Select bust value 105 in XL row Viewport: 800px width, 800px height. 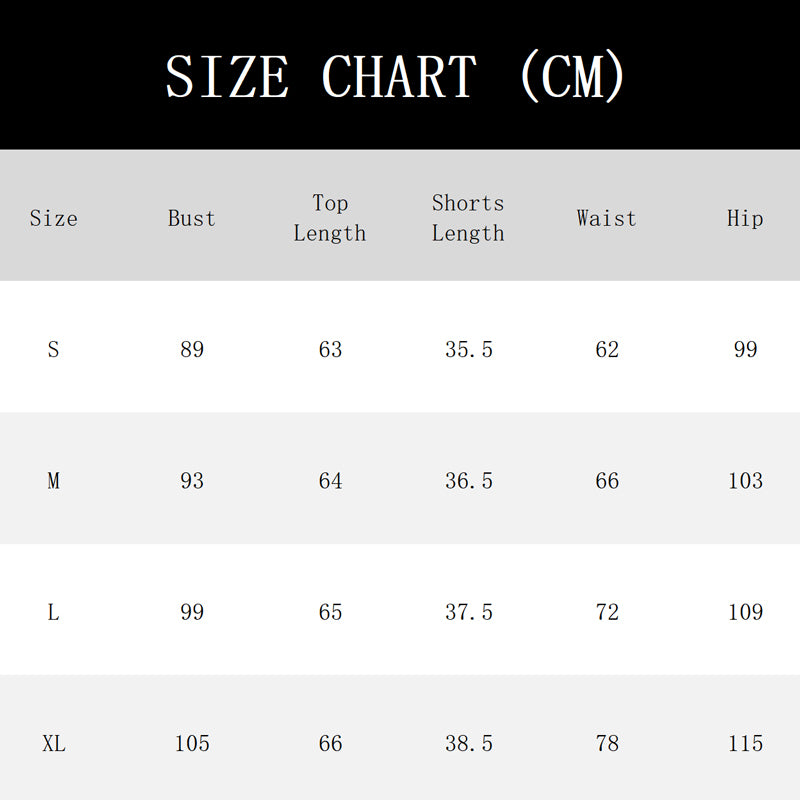coord(192,743)
